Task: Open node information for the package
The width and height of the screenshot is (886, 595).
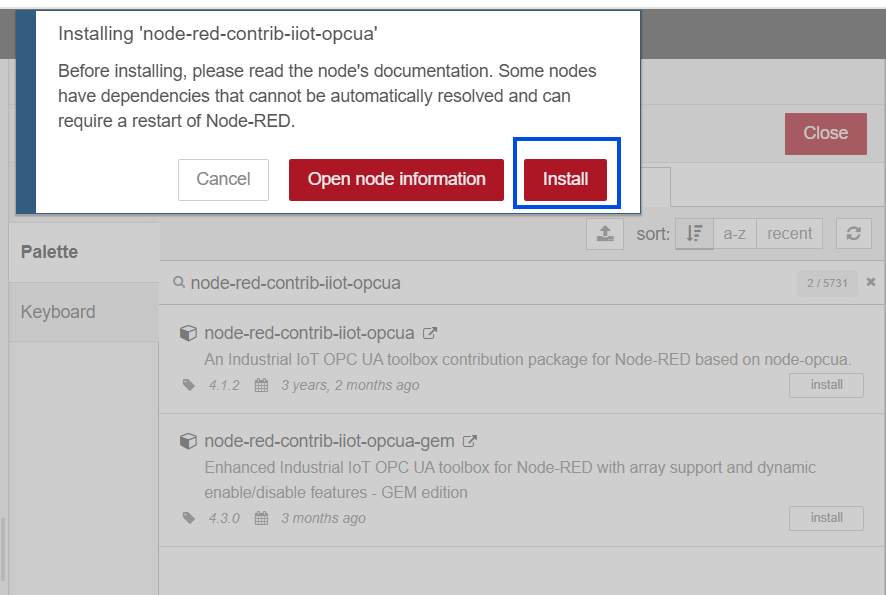Action: 396,180
